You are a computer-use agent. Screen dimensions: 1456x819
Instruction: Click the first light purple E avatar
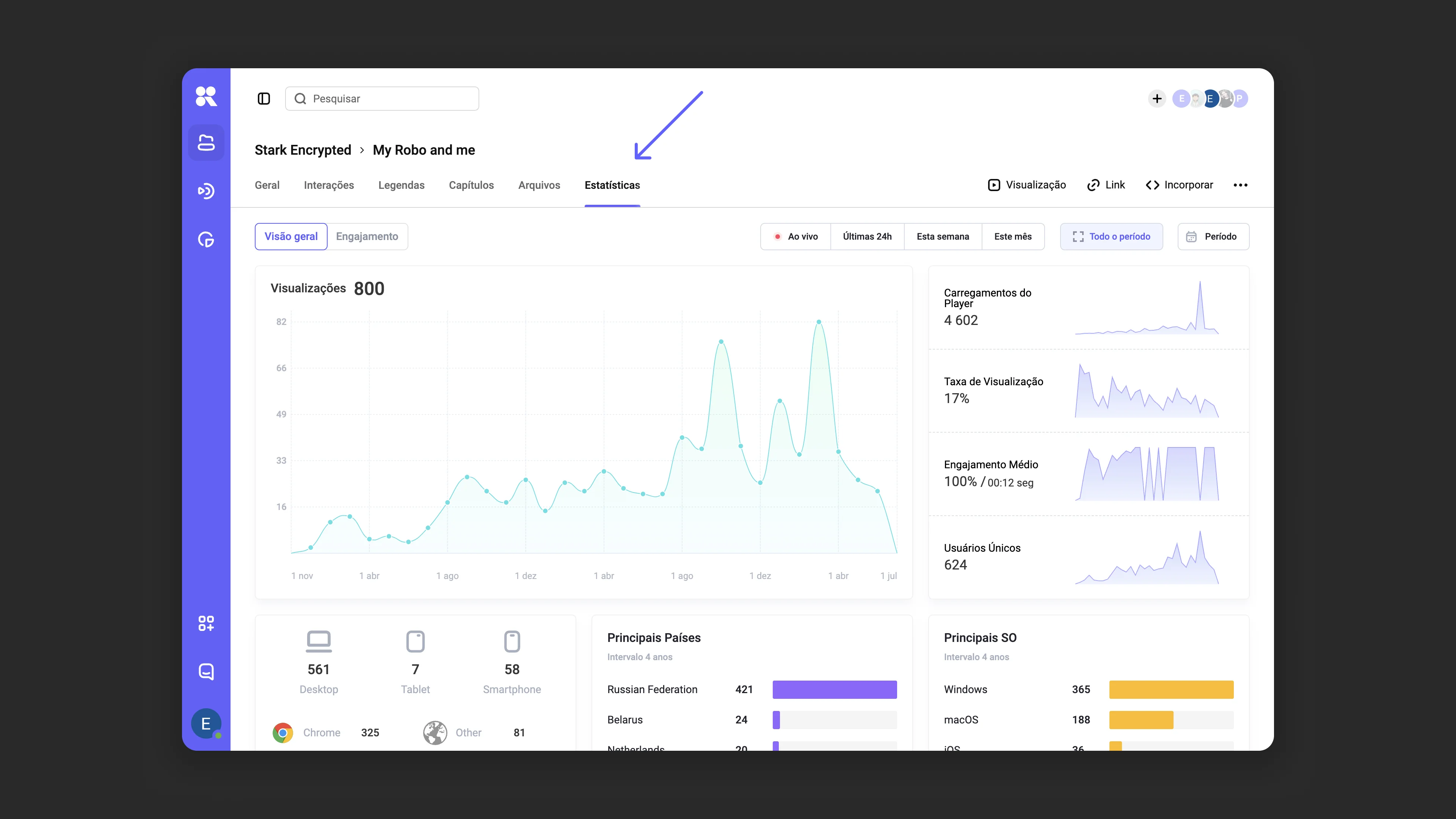click(x=1181, y=99)
